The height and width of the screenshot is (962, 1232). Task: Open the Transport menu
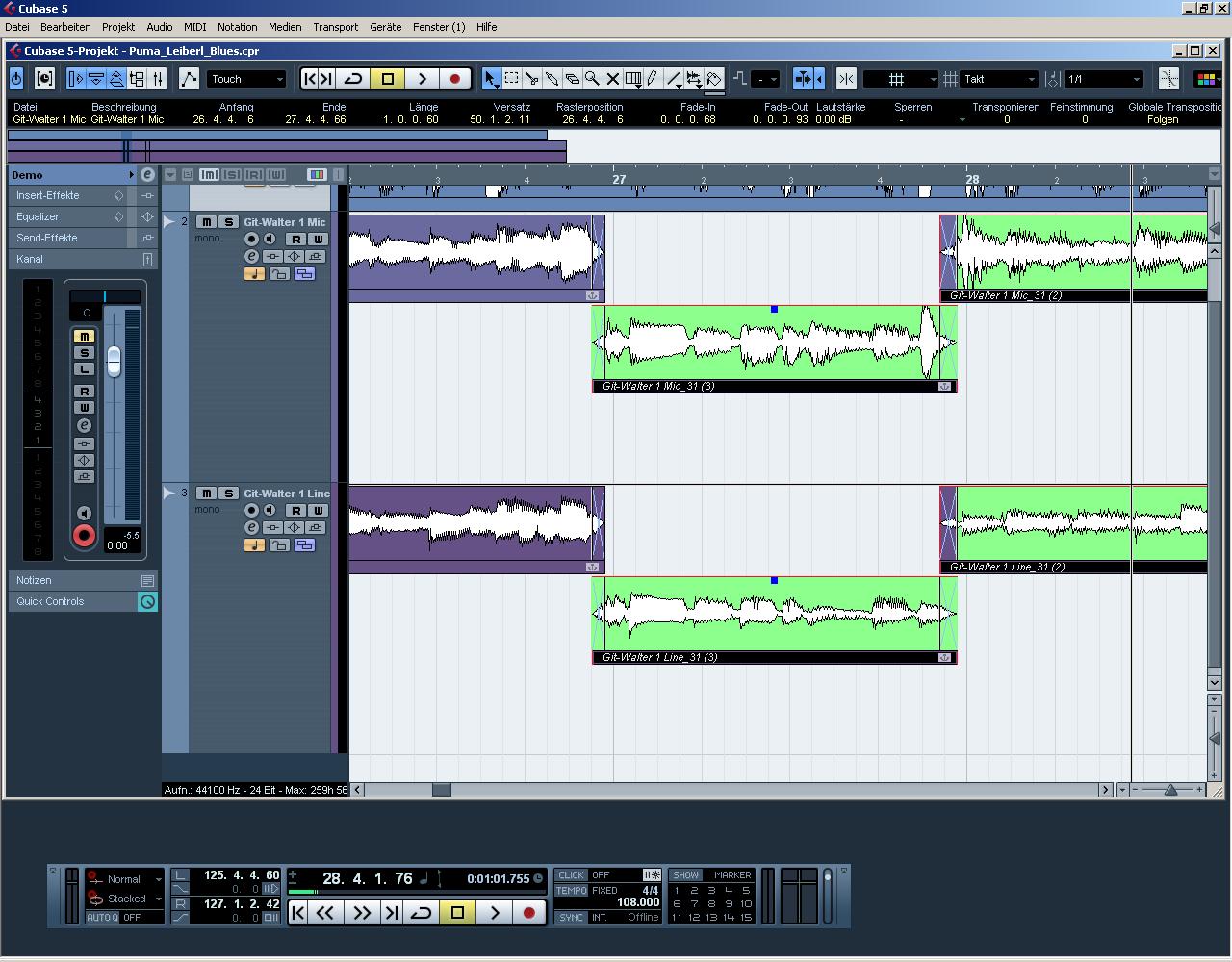point(335,27)
